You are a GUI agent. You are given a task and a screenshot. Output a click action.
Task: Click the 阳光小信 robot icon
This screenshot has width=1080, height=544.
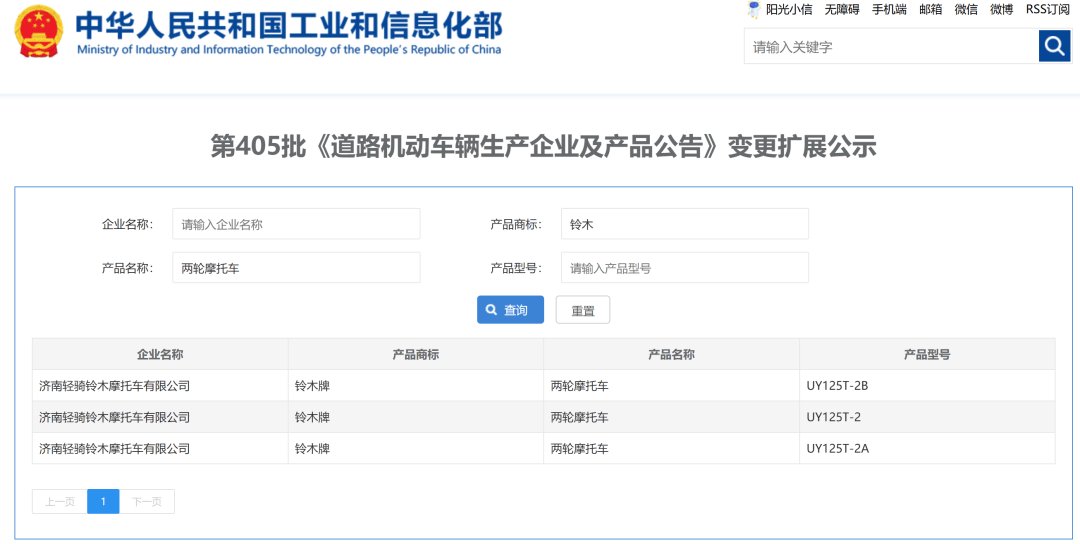(754, 10)
